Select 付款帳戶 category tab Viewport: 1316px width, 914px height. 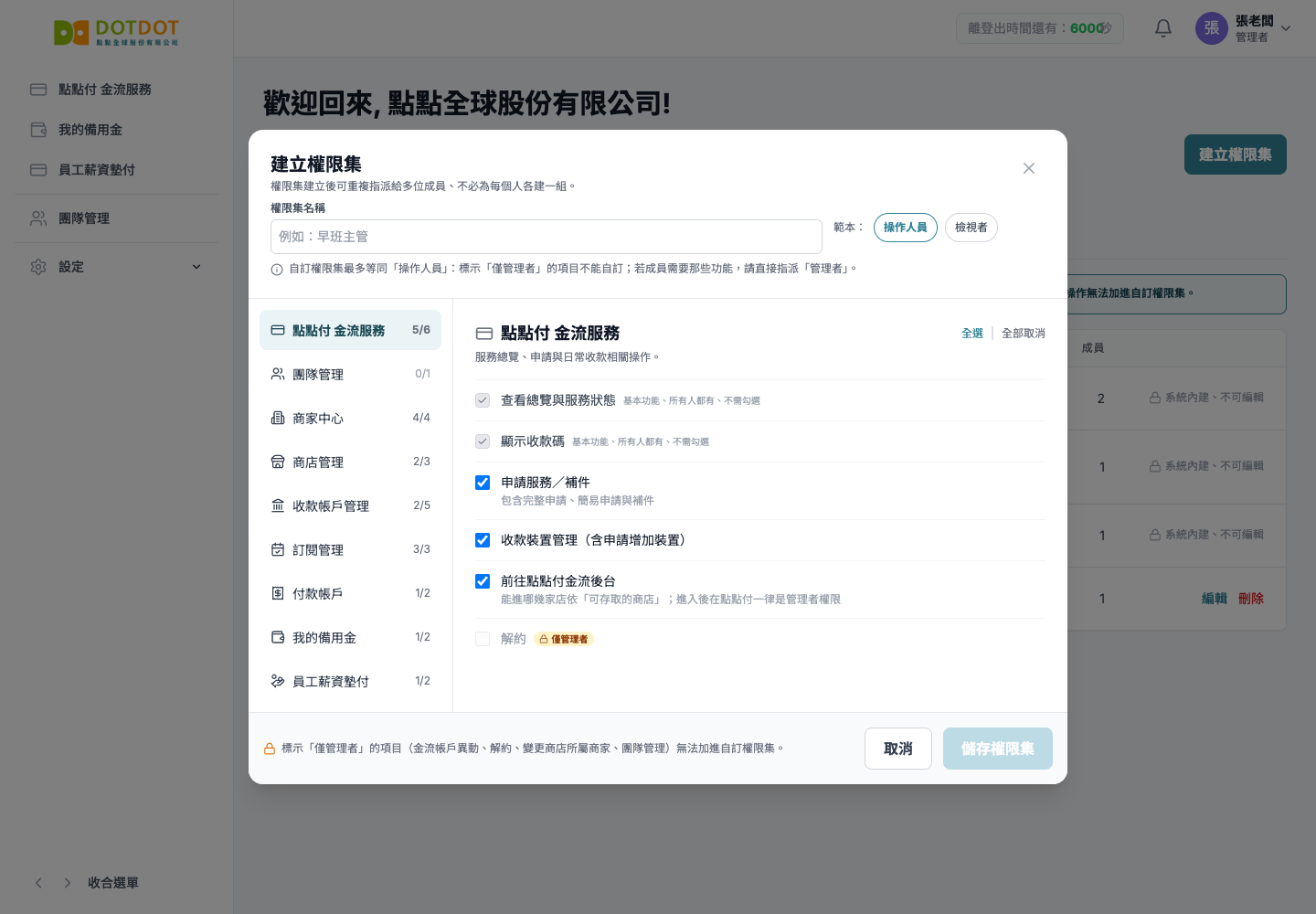click(x=350, y=593)
